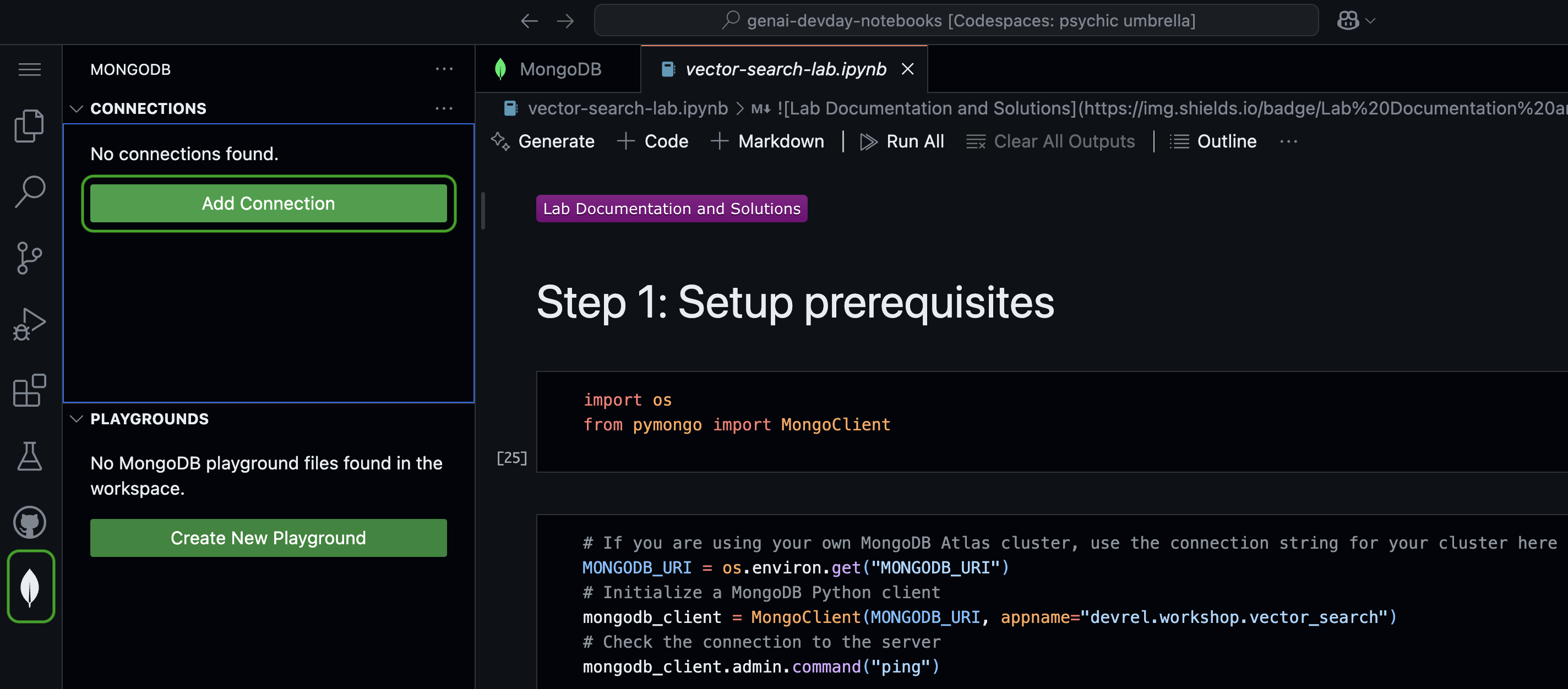This screenshot has width=1568, height=689.
Task: Click the mongodb_client.admin.command ping line
Action: 761,667
